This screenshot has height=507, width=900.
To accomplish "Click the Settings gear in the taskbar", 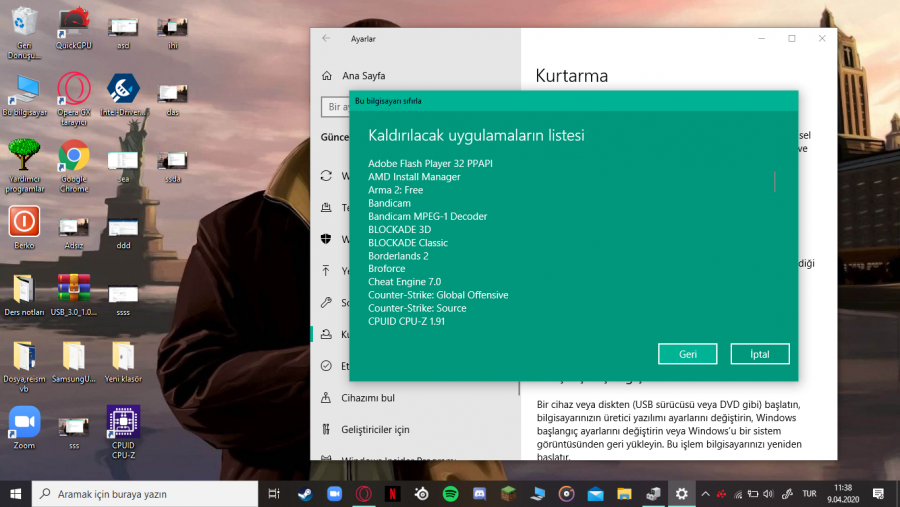I will [681, 494].
